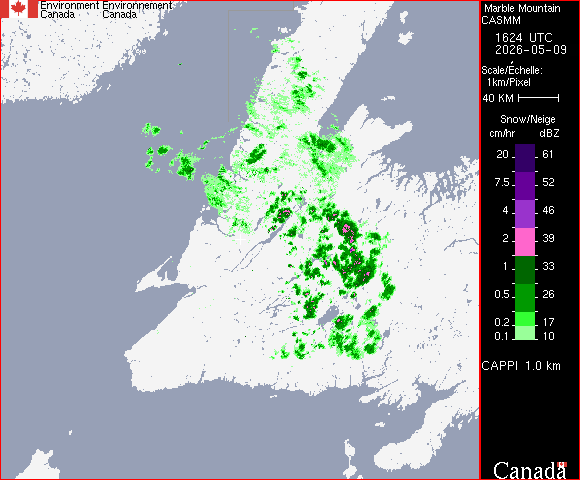Image resolution: width=580 pixels, height=480 pixels.
Task: Click the white crosshair radar site marker
Action: 241,240
